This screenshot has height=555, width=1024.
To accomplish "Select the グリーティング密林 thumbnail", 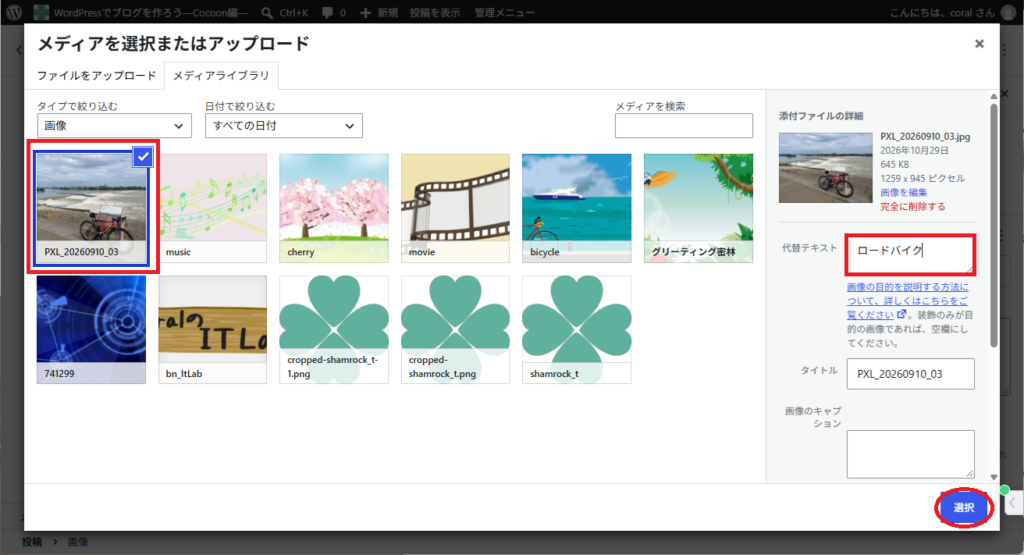I will [x=698, y=208].
